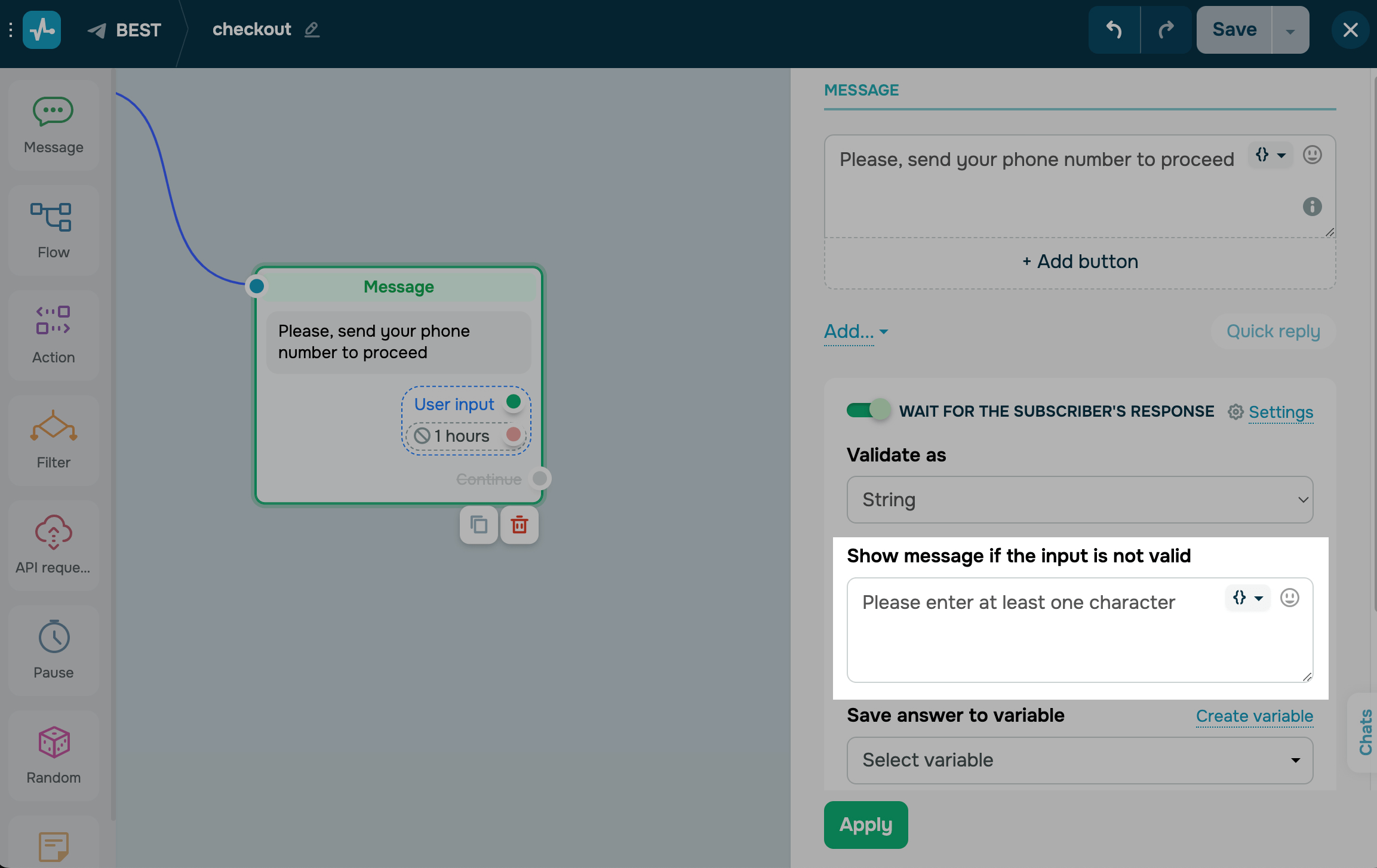The image size is (1377, 868).
Task: Click the undo arrow in header
Action: 1114,30
